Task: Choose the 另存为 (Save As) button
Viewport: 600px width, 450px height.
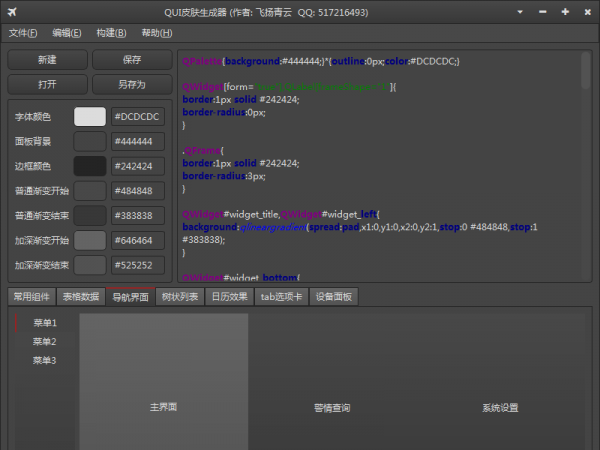Action: pyautogui.click(x=132, y=84)
